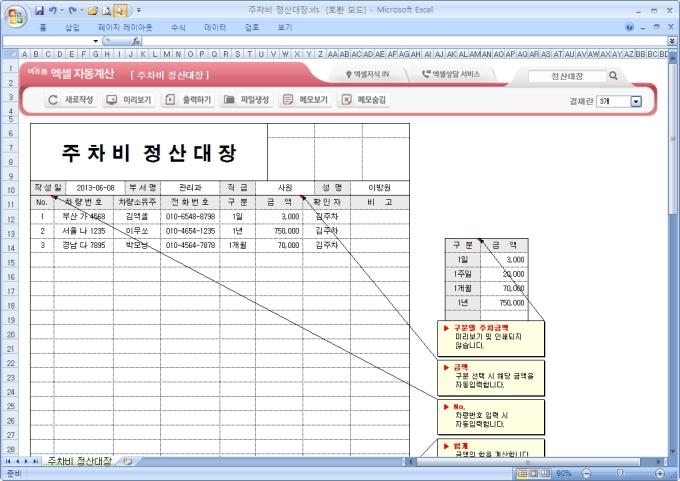
Task: Click the No. memo note
Action: click(x=491, y=417)
